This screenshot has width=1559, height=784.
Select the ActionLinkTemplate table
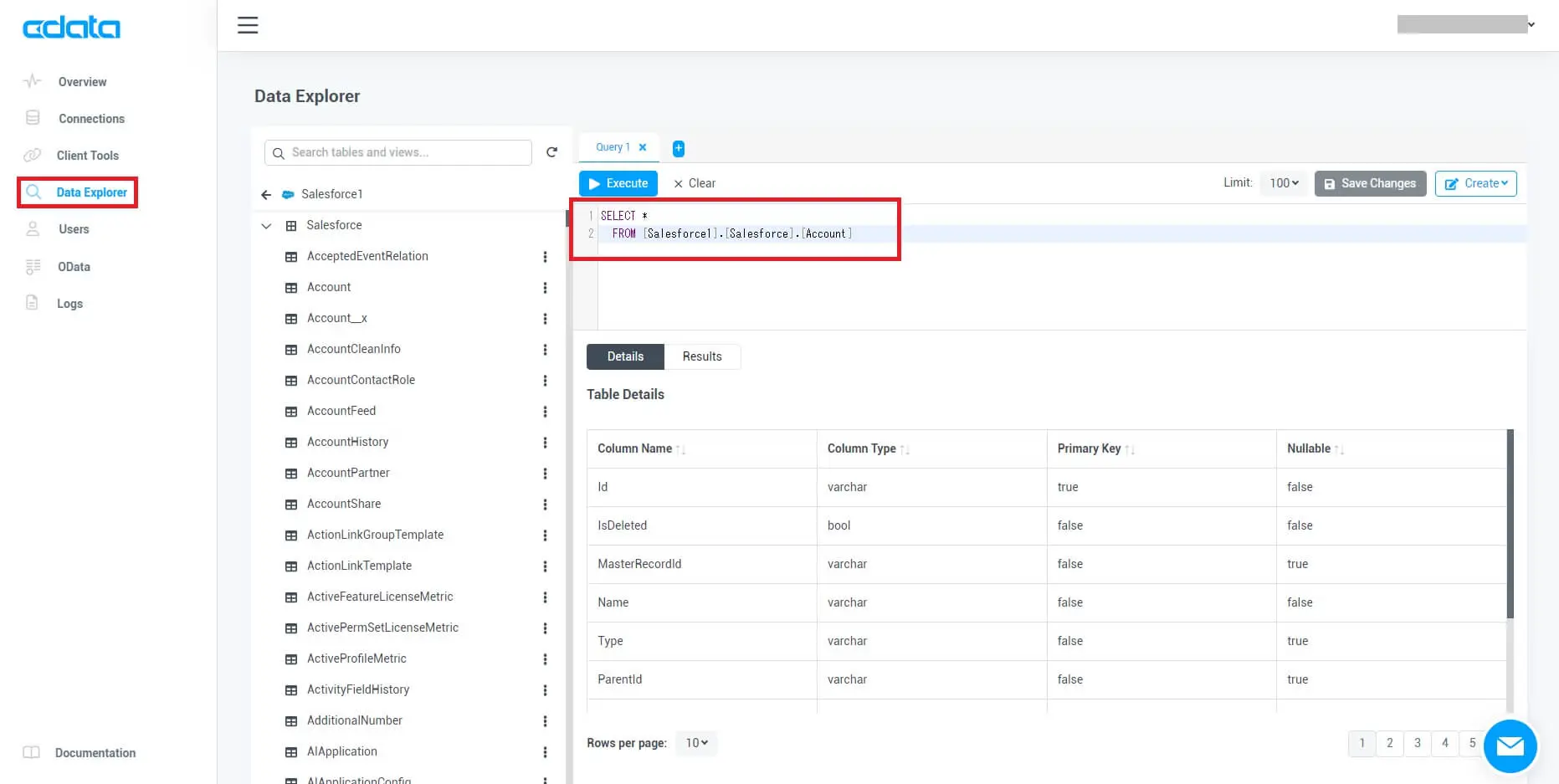(359, 566)
